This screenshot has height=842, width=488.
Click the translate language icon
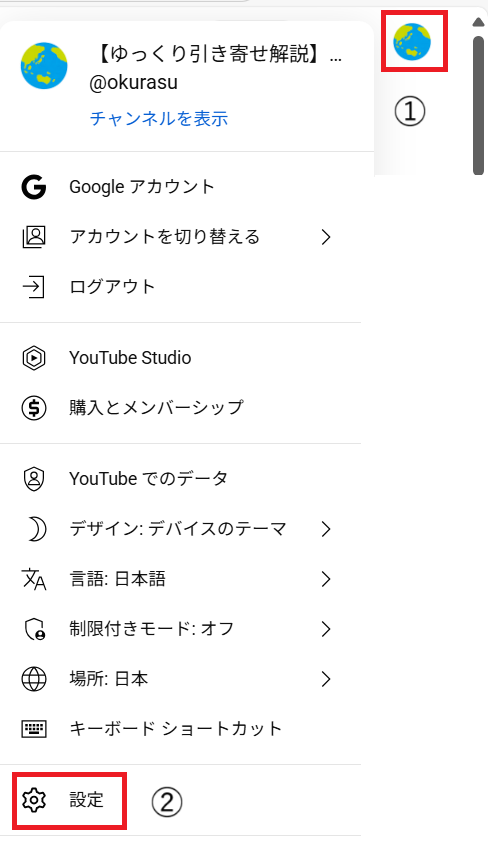pos(34,579)
